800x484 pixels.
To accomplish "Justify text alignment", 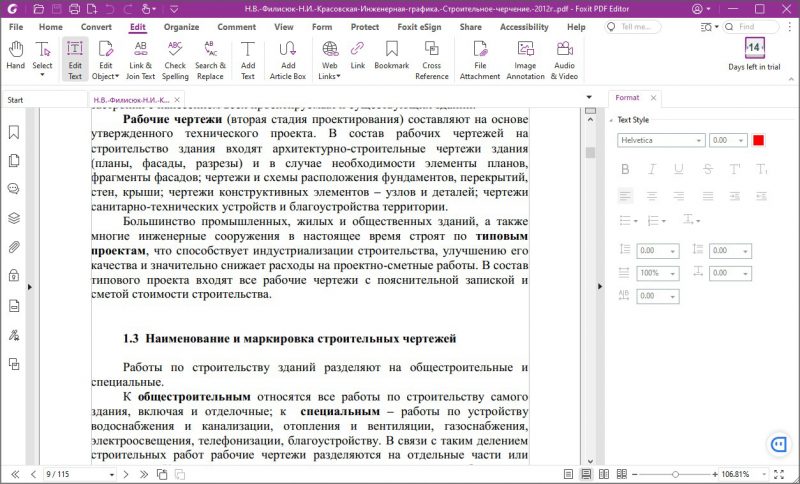I will 707,196.
